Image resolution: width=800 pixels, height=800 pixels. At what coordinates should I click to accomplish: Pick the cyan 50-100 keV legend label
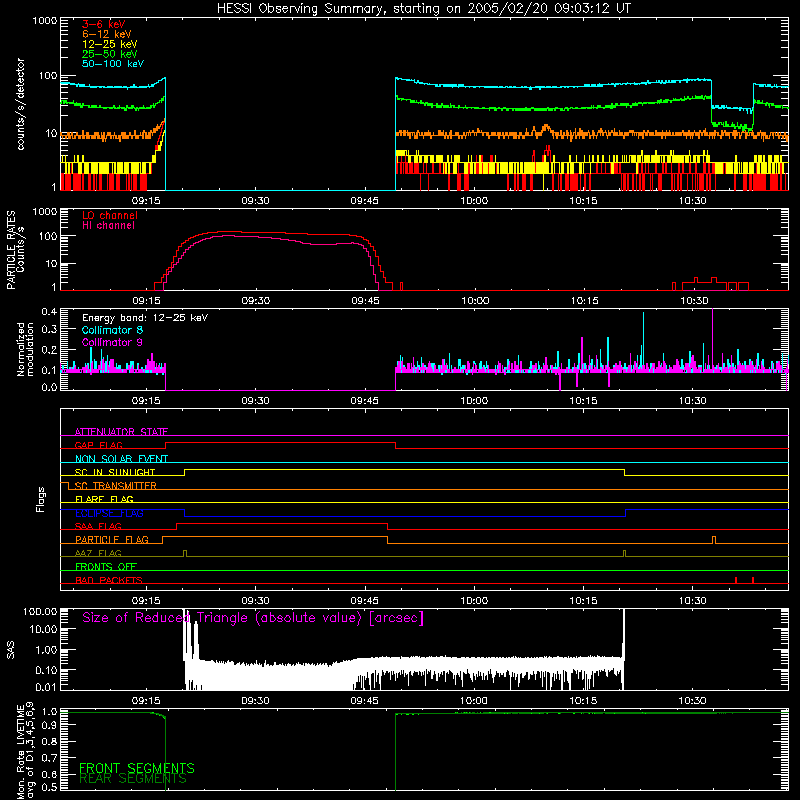[x=112, y=64]
